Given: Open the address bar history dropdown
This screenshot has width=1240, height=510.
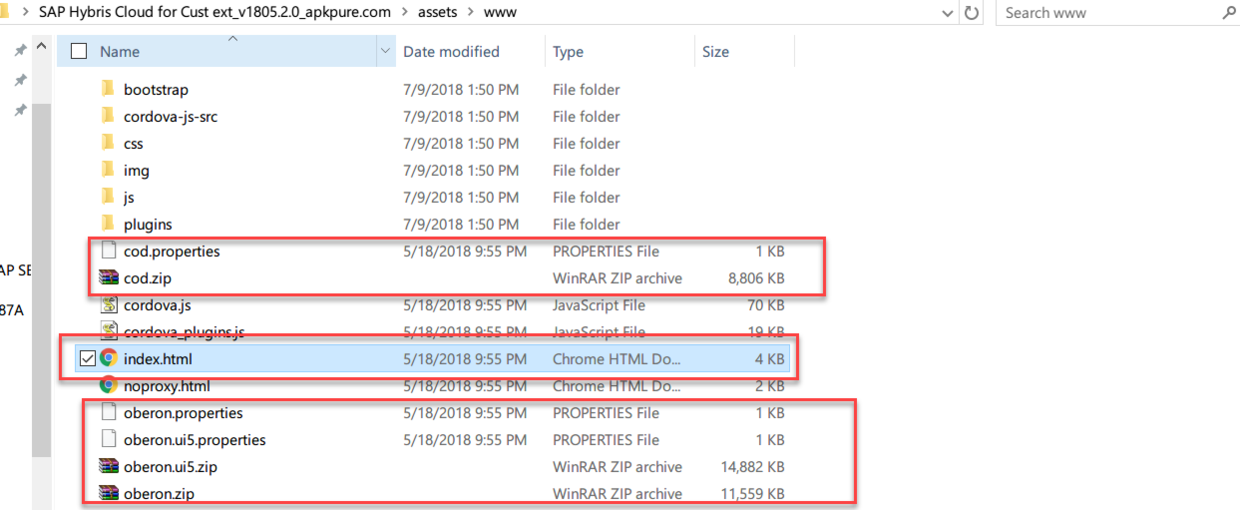Looking at the screenshot, I should click(x=948, y=13).
